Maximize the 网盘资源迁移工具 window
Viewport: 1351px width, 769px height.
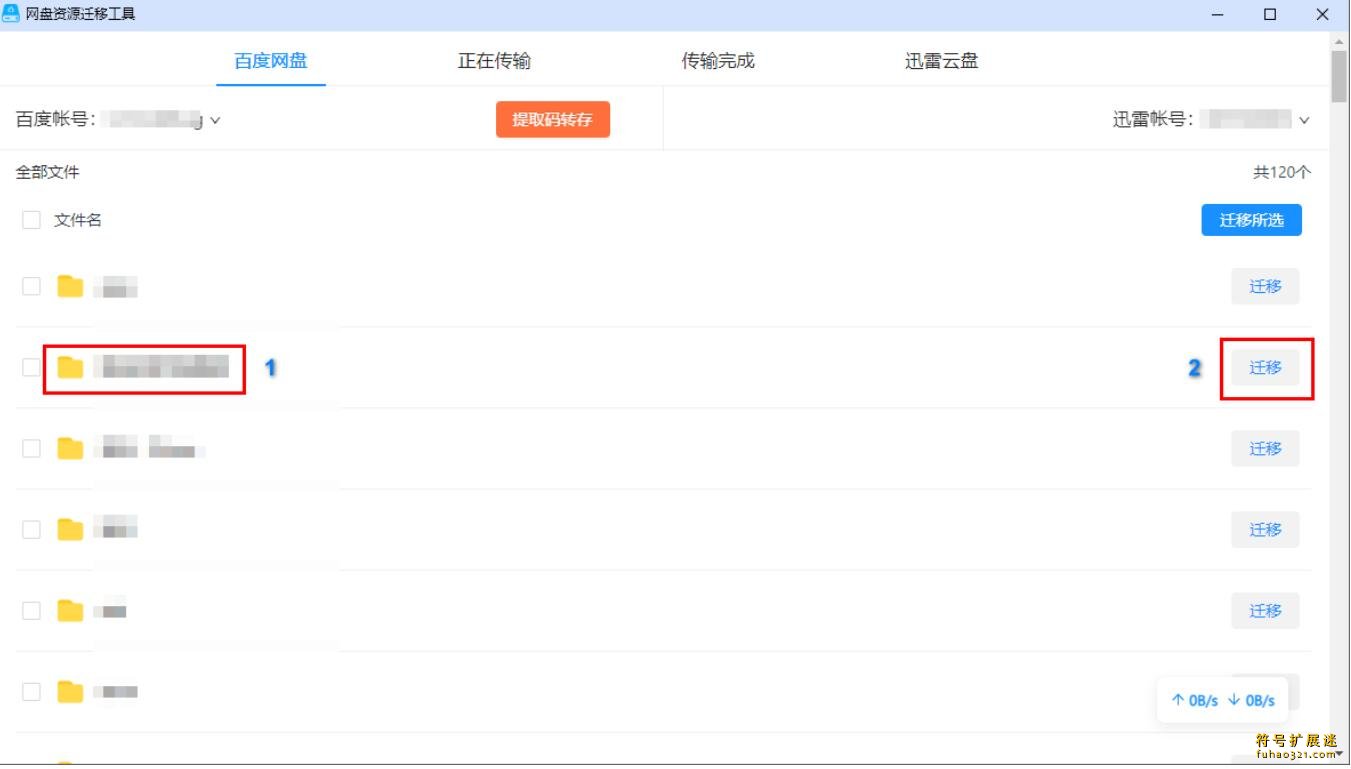(1270, 14)
